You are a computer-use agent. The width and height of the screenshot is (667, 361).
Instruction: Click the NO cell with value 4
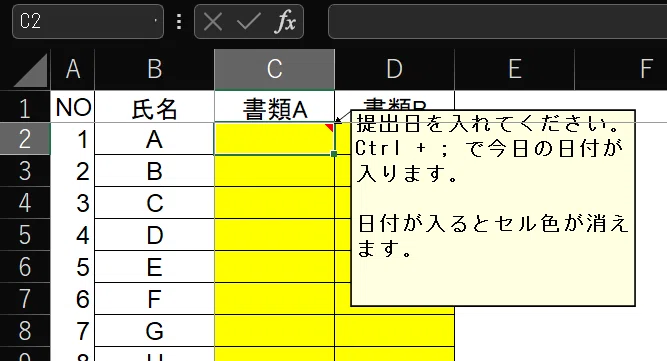[x=73, y=235]
